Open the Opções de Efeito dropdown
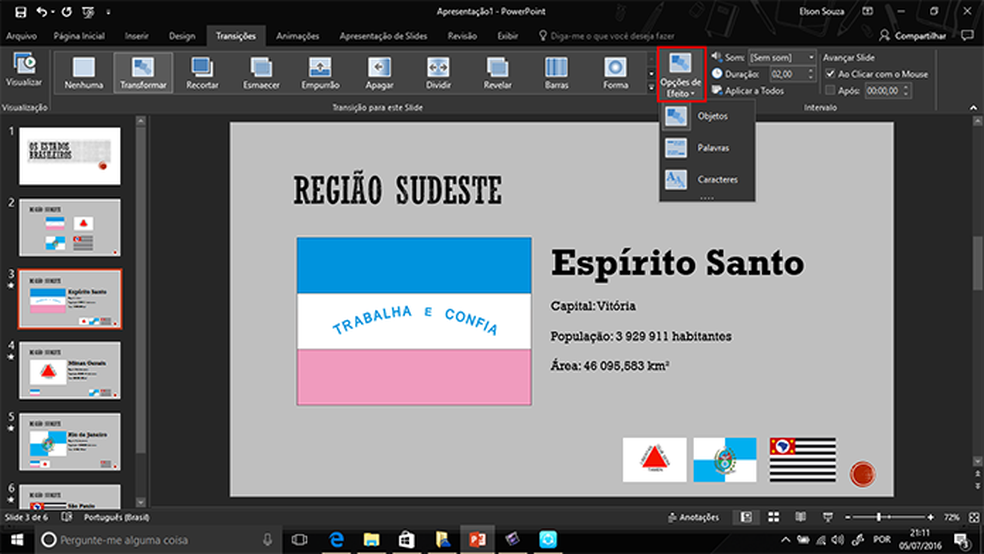This screenshot has width=984, height=554. point(681,74)
